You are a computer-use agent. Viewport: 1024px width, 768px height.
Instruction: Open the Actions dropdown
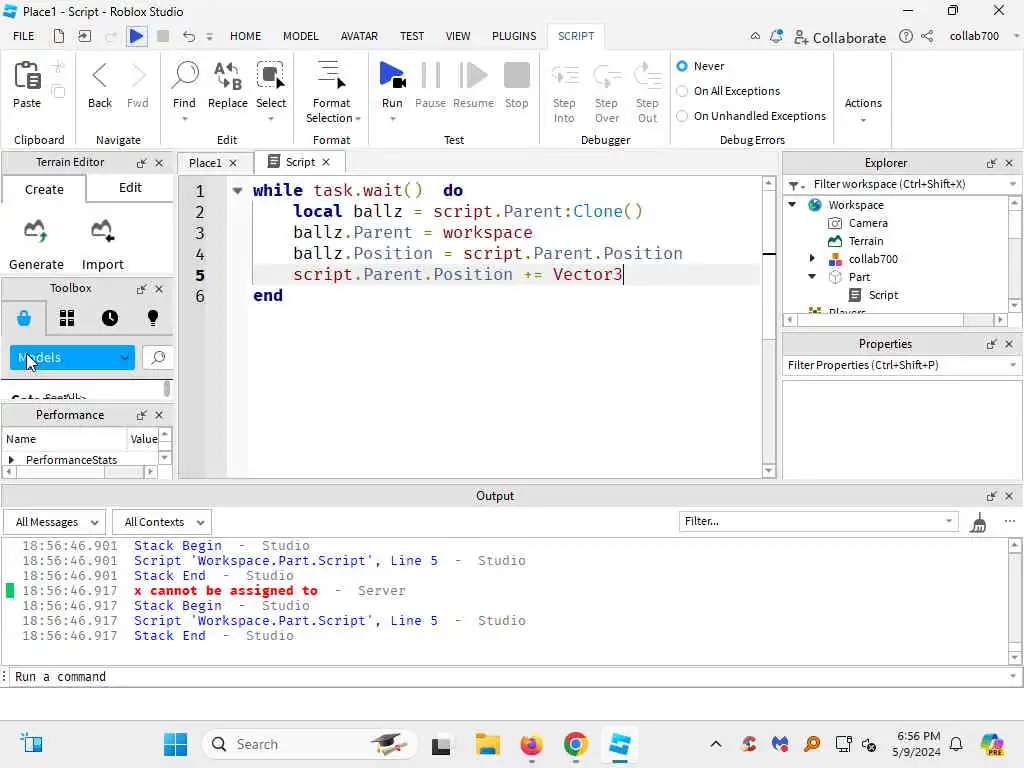[x=863, y=110]
